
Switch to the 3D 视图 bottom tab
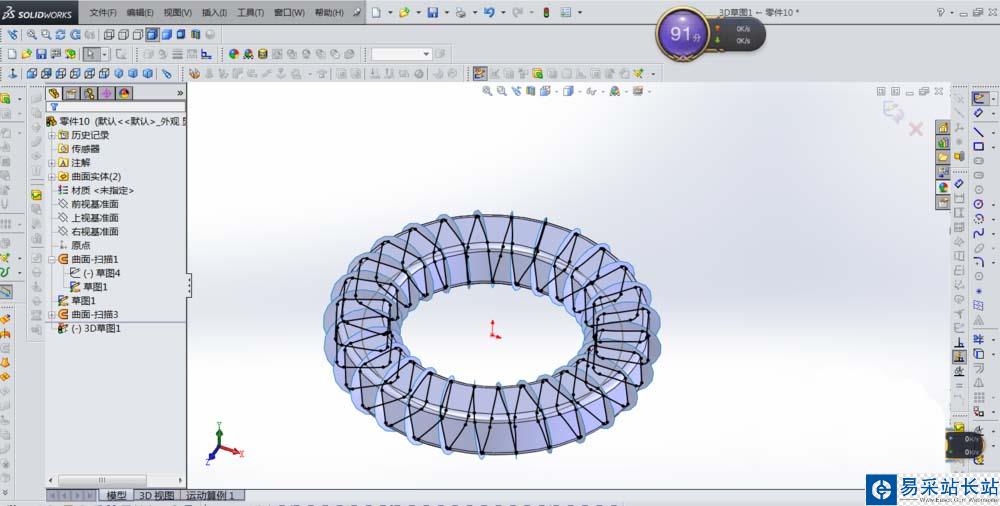[156, 495]
